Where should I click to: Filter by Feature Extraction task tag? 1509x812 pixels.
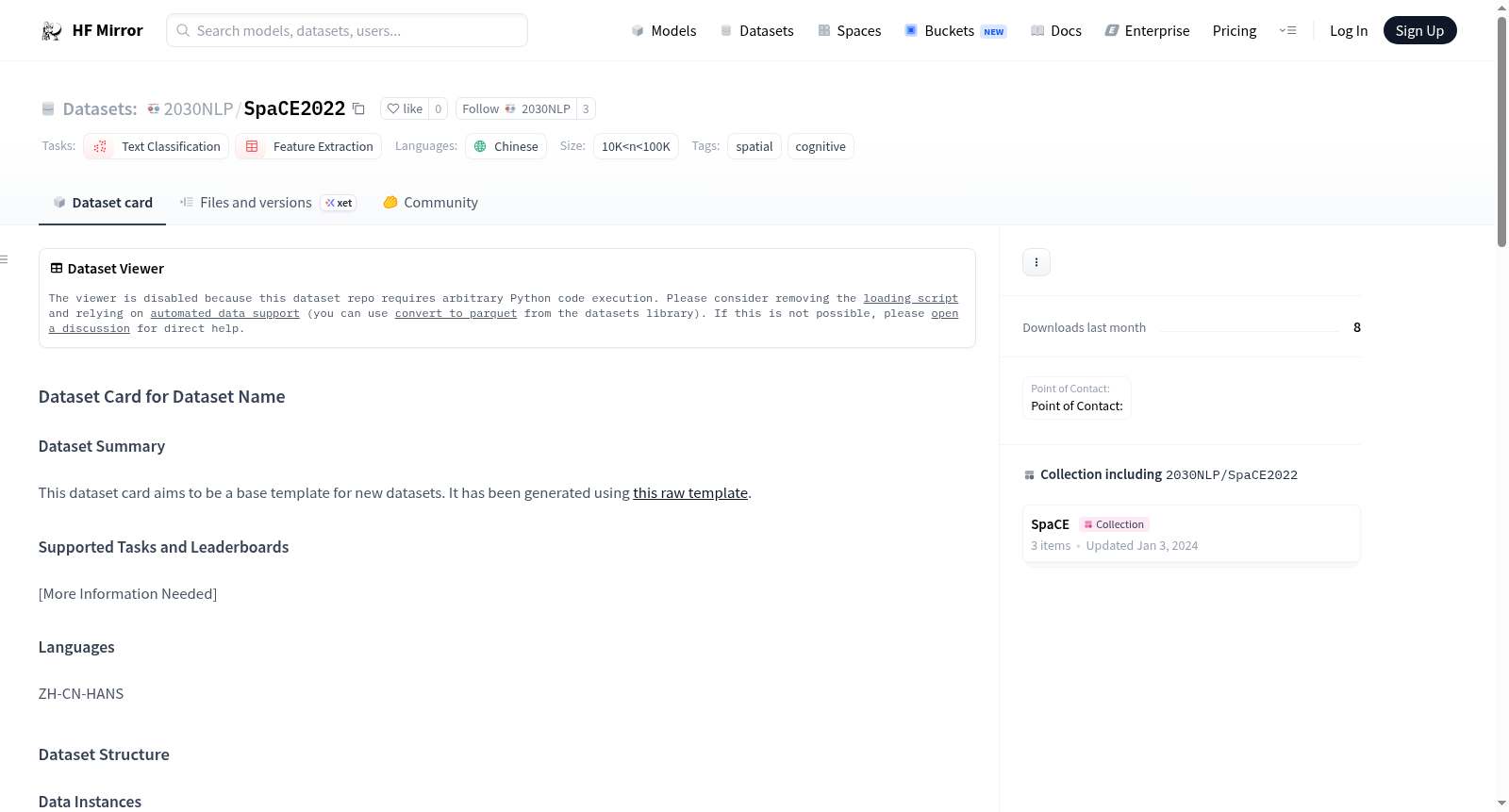click(x=308, y=146)
